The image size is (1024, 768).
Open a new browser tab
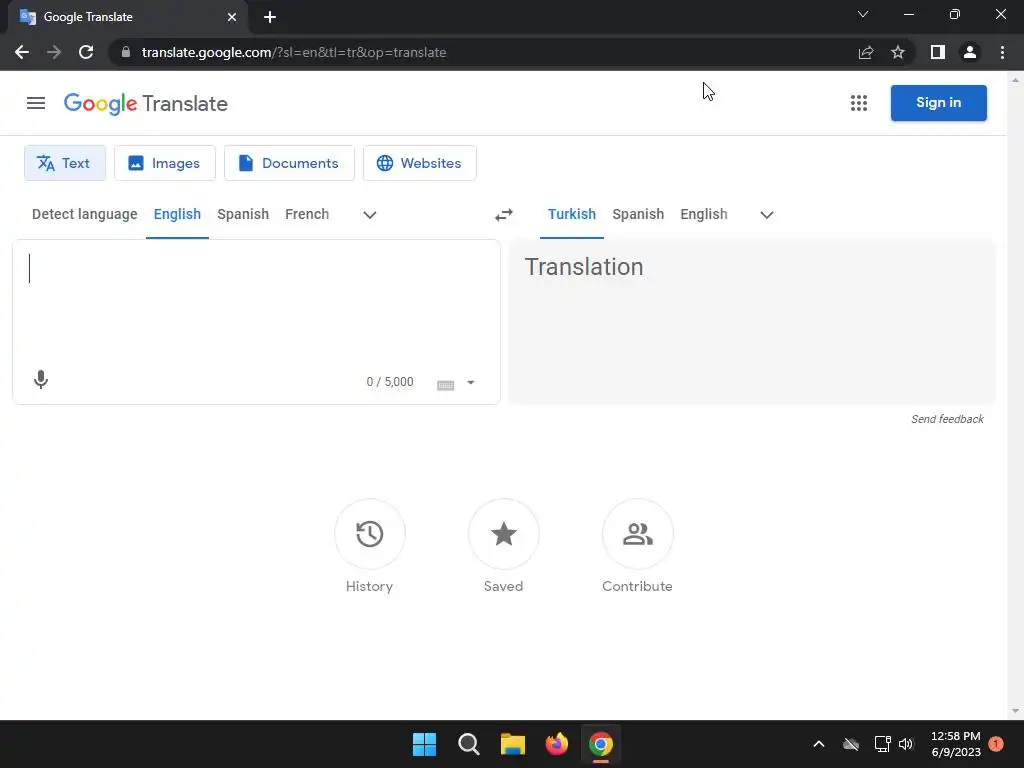(x=270, y=17)
